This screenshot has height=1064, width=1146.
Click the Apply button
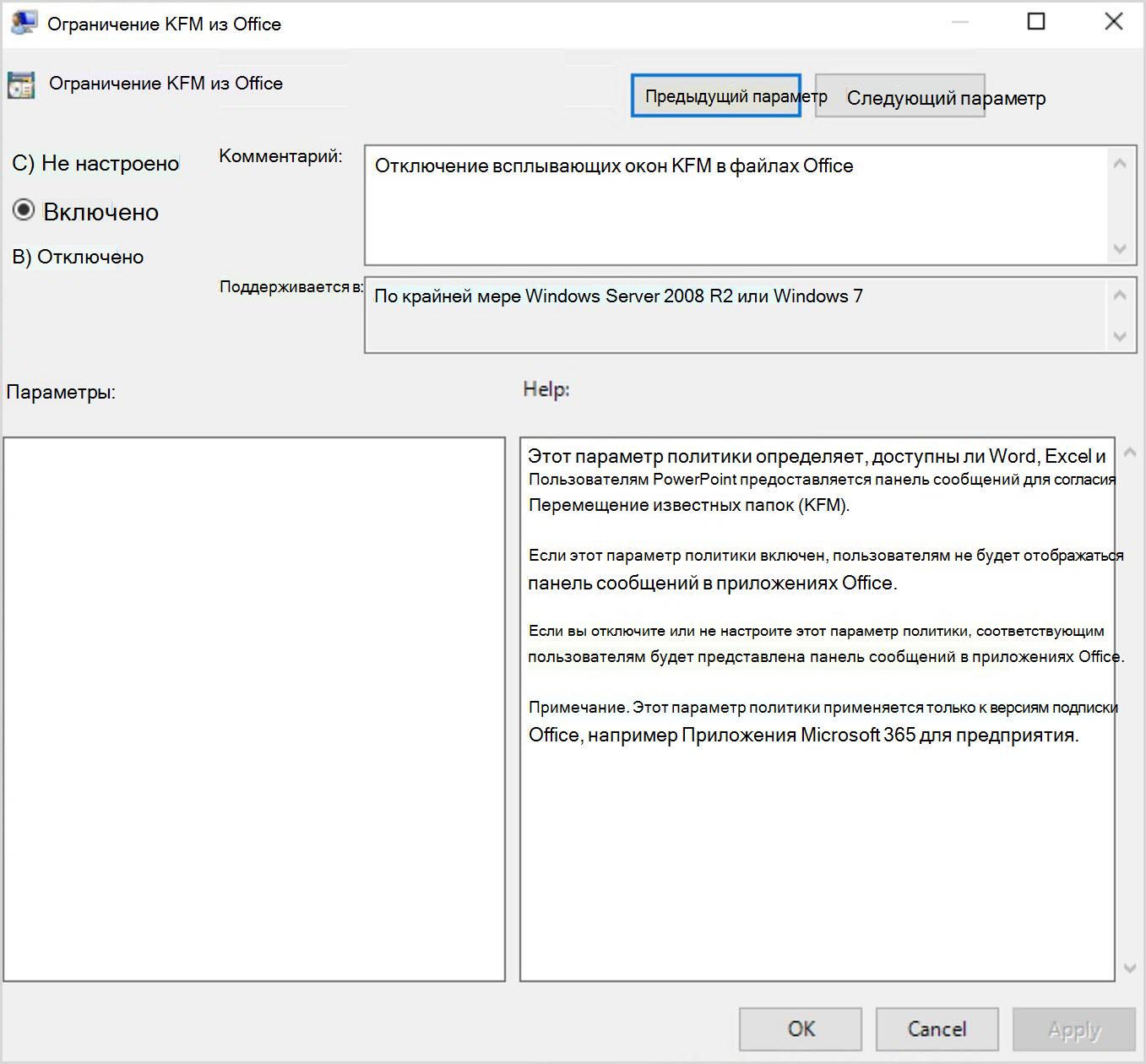click(x=1074, y=1029)
